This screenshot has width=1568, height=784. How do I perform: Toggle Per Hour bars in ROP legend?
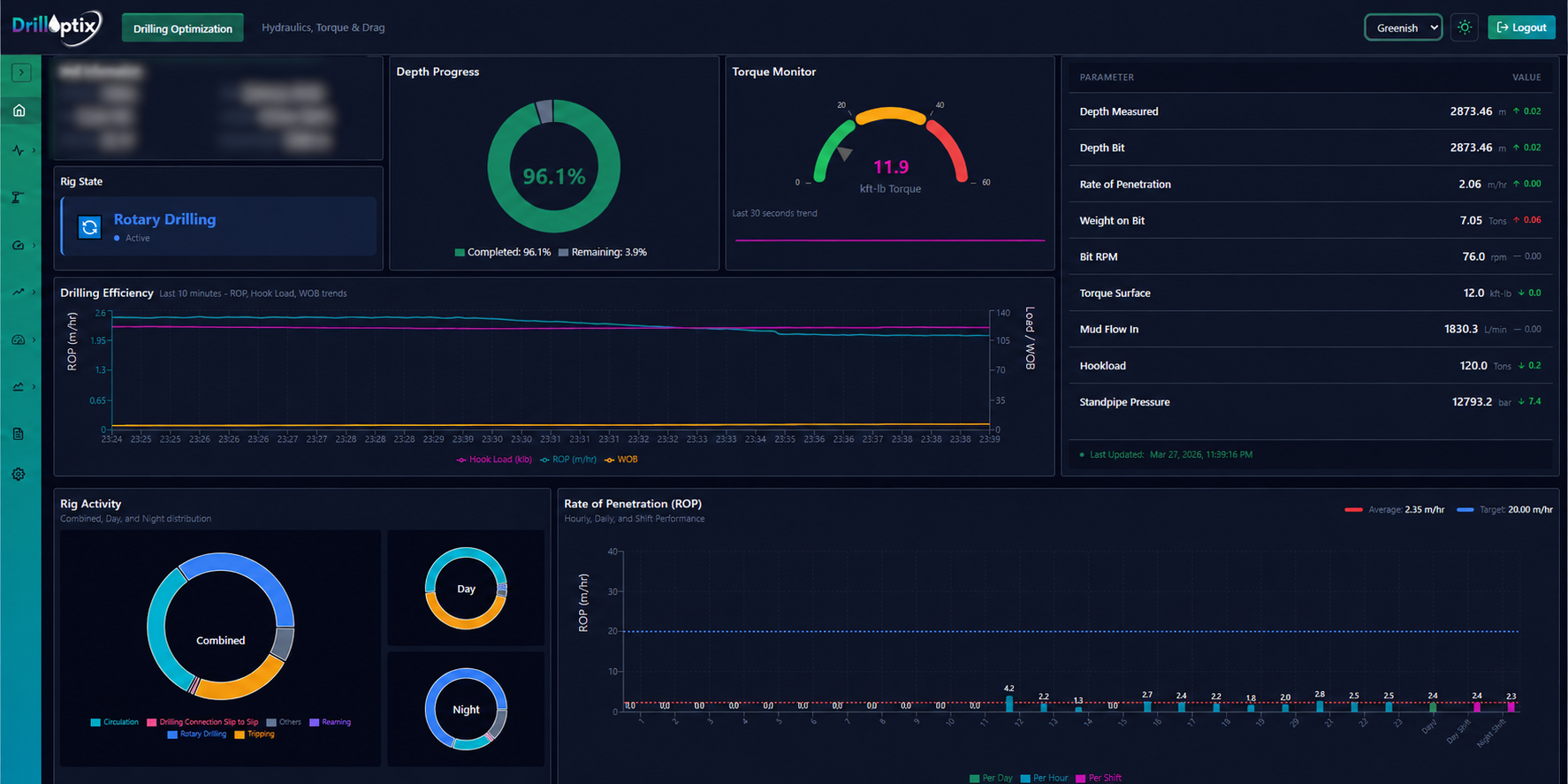point(1044,778)
